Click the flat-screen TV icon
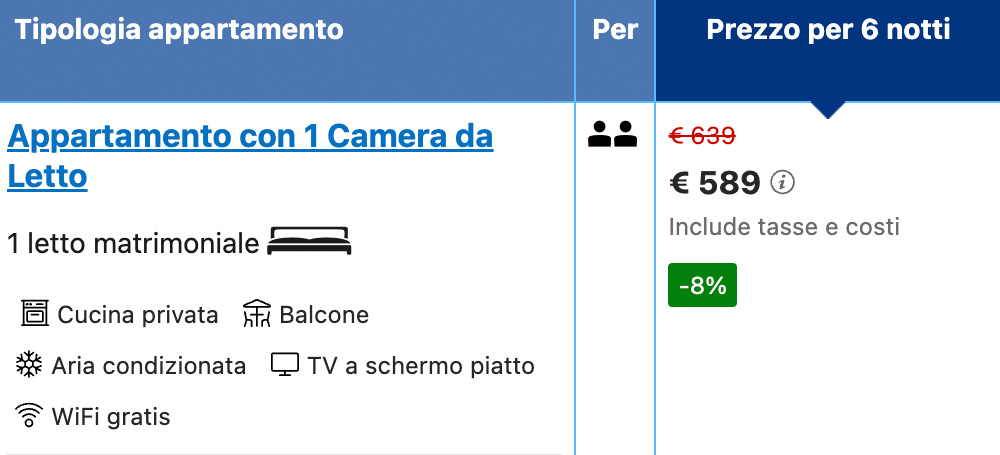Image resolution: width=1000 pixels, height=455 pixels. pyautogui.click(x=285, y=365)
